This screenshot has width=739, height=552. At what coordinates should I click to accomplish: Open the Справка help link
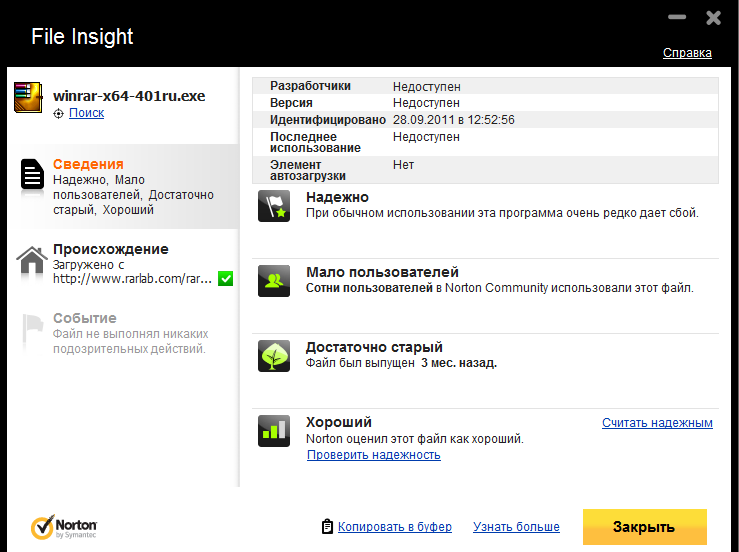[687, 53]
